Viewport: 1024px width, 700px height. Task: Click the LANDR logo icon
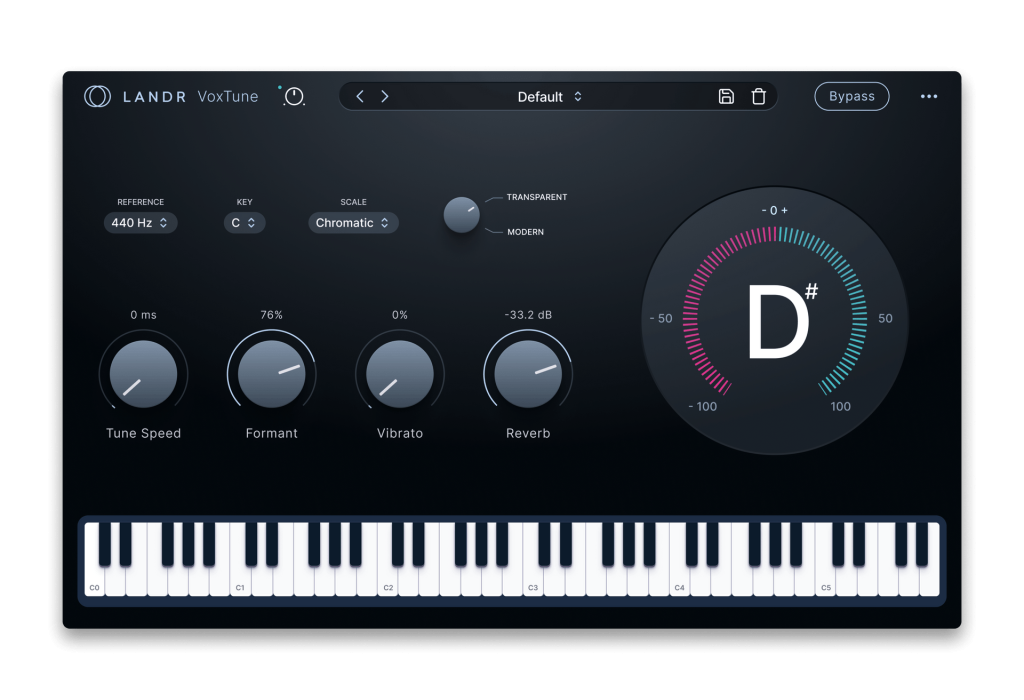[97, 96]
